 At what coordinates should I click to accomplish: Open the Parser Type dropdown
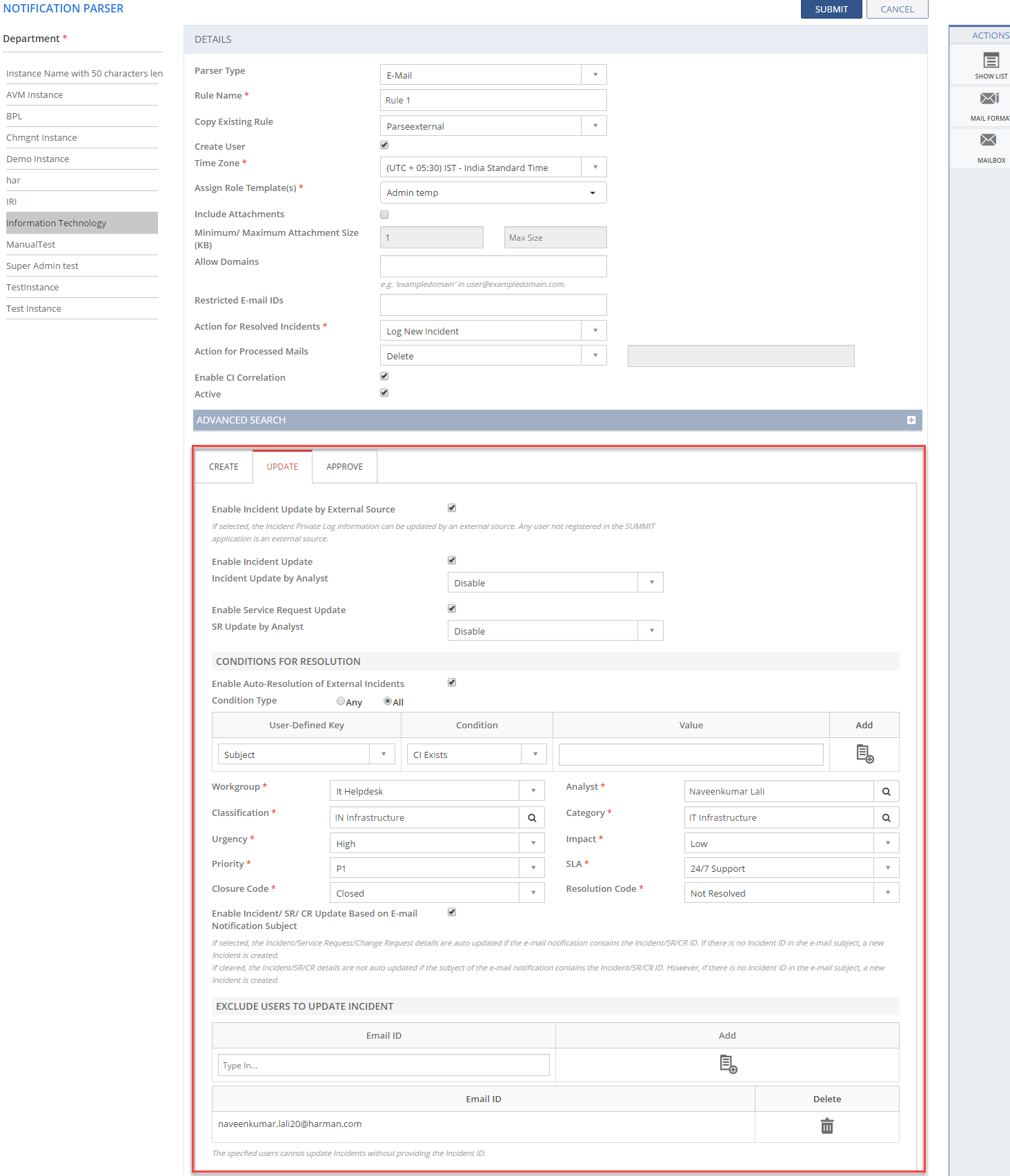595,74
